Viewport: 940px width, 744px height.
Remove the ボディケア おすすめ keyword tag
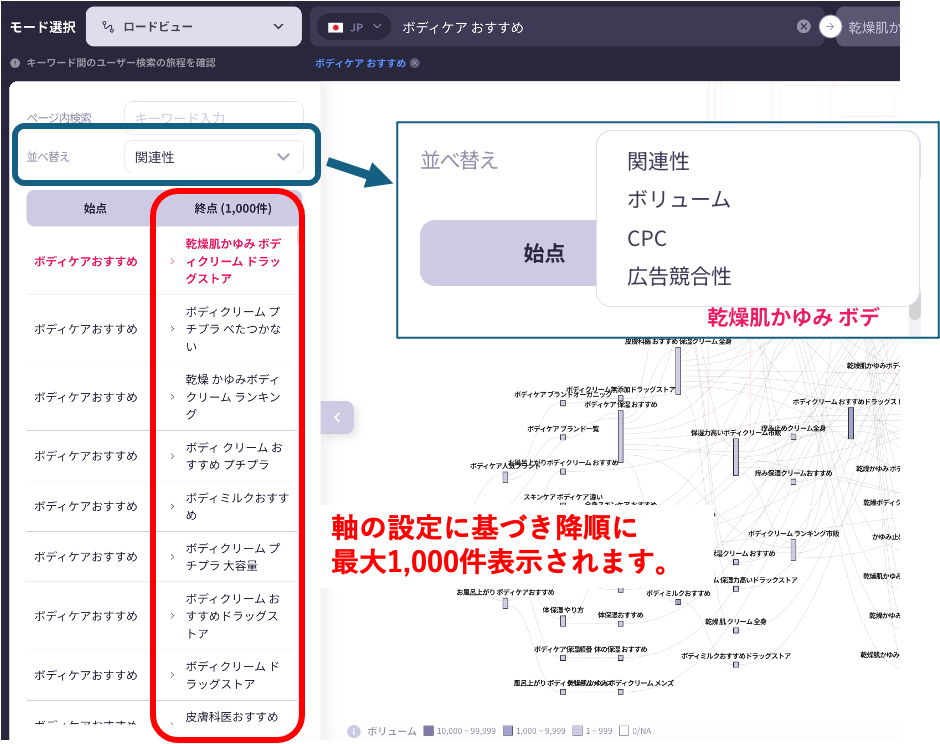(x=415, y=63)
